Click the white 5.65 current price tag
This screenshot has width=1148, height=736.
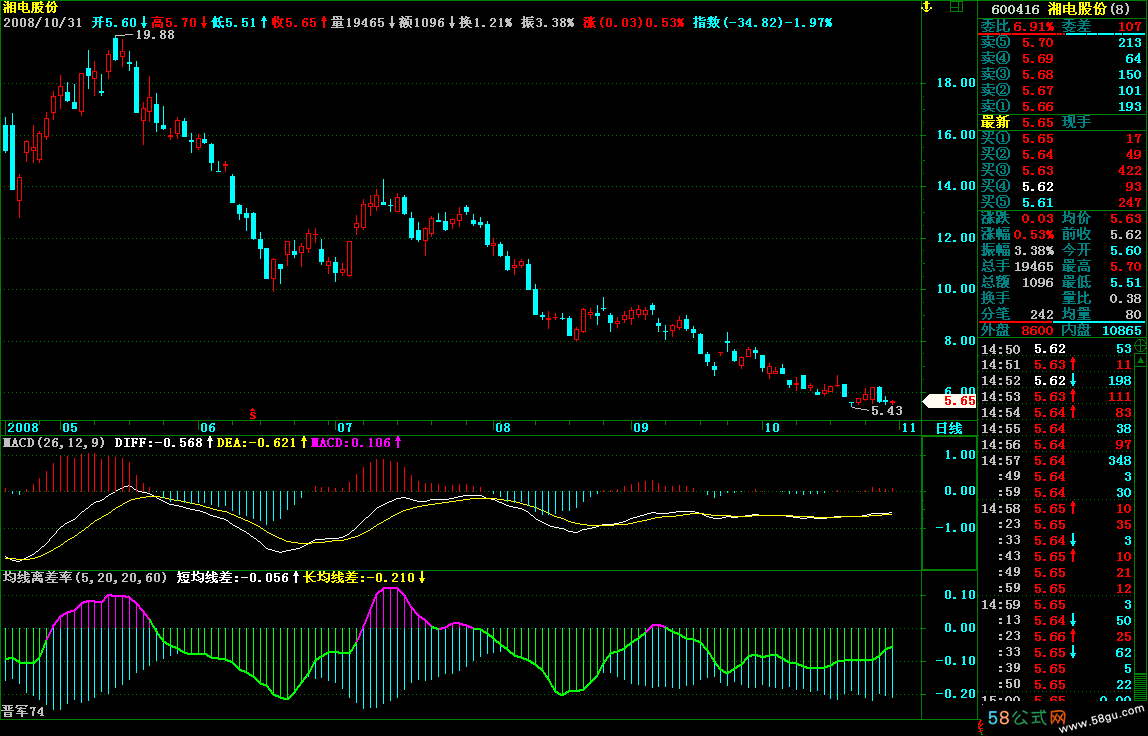tap(950, 401)
